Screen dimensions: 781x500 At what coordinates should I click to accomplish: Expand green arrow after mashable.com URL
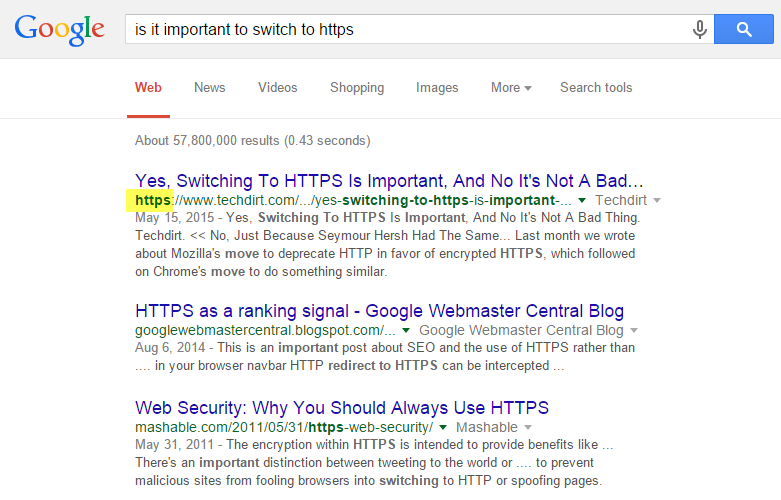pyautogui.click(x=443, y=428)
